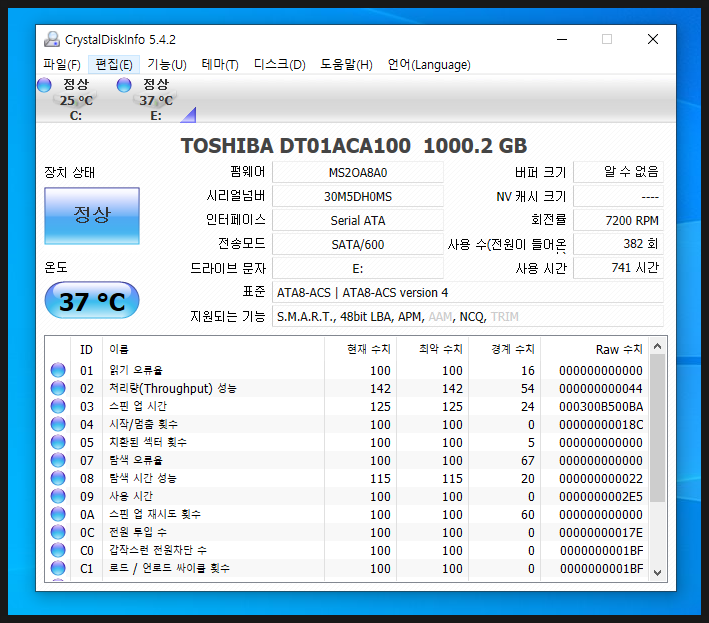
Task: Click status orb of row 08 탐색 시간 성능
Action: click(x=58, y=478)
